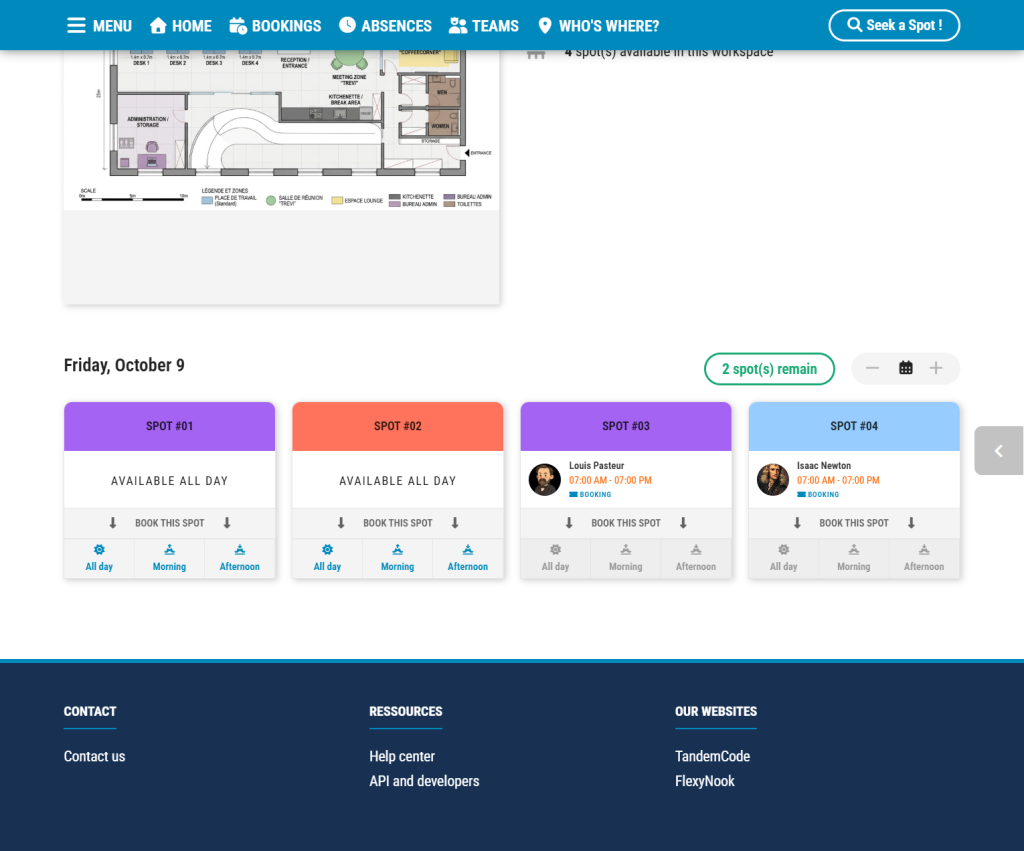
Task: Click Louis Pasteur's BOOKING label
Action: 590,494
